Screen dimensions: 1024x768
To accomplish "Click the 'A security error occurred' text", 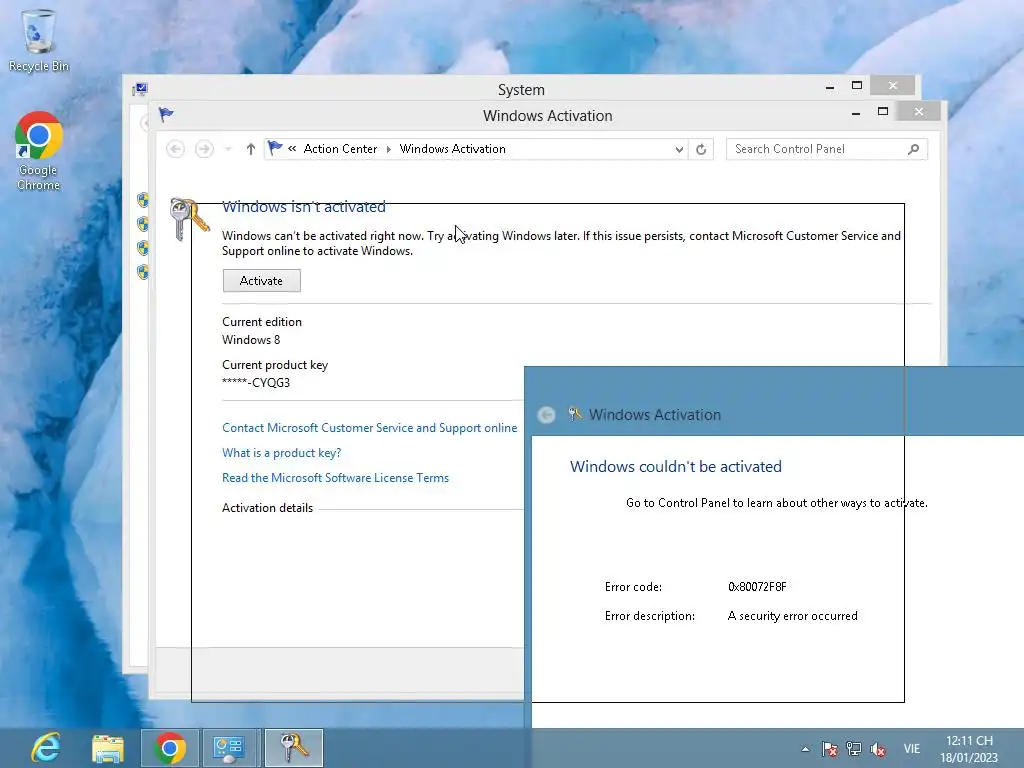I will [x=792, y=616].
